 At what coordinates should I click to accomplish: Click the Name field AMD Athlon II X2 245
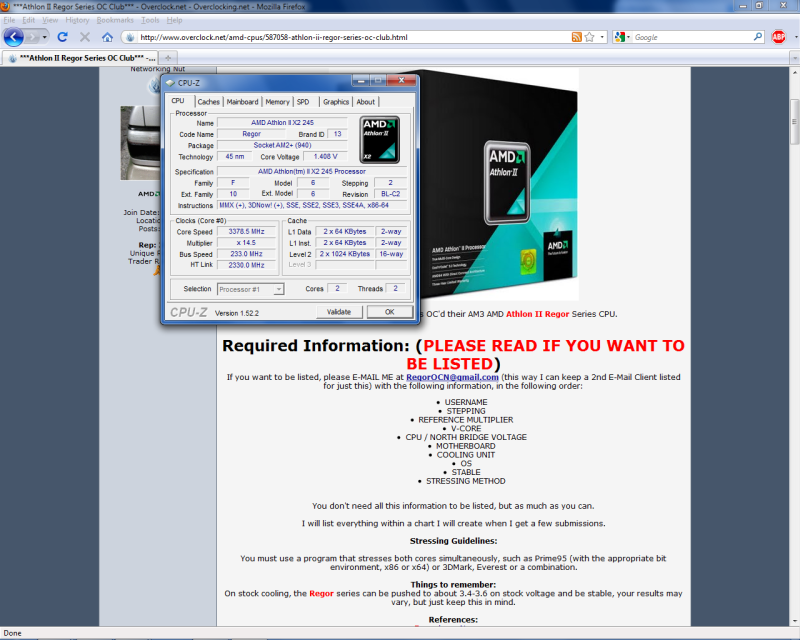282,123
